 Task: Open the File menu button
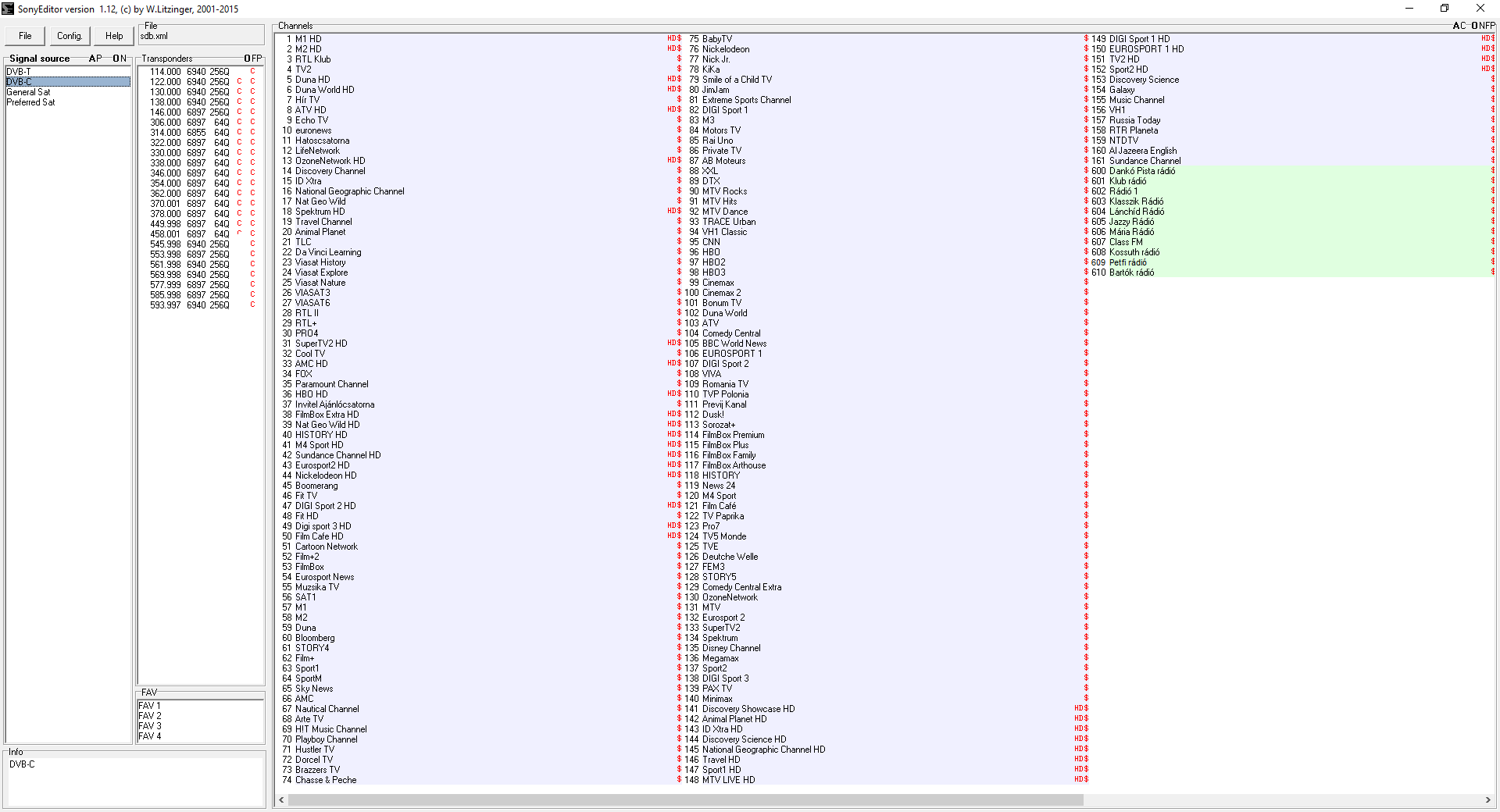coord(25,36)
